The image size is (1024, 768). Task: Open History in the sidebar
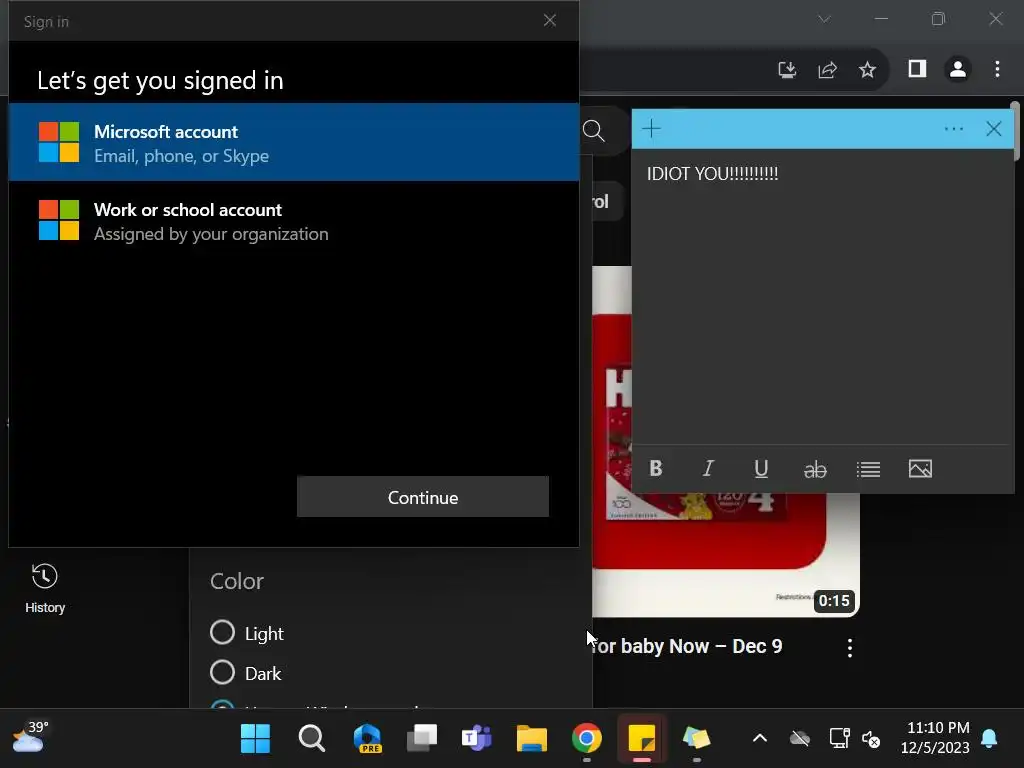pos(45,588)
